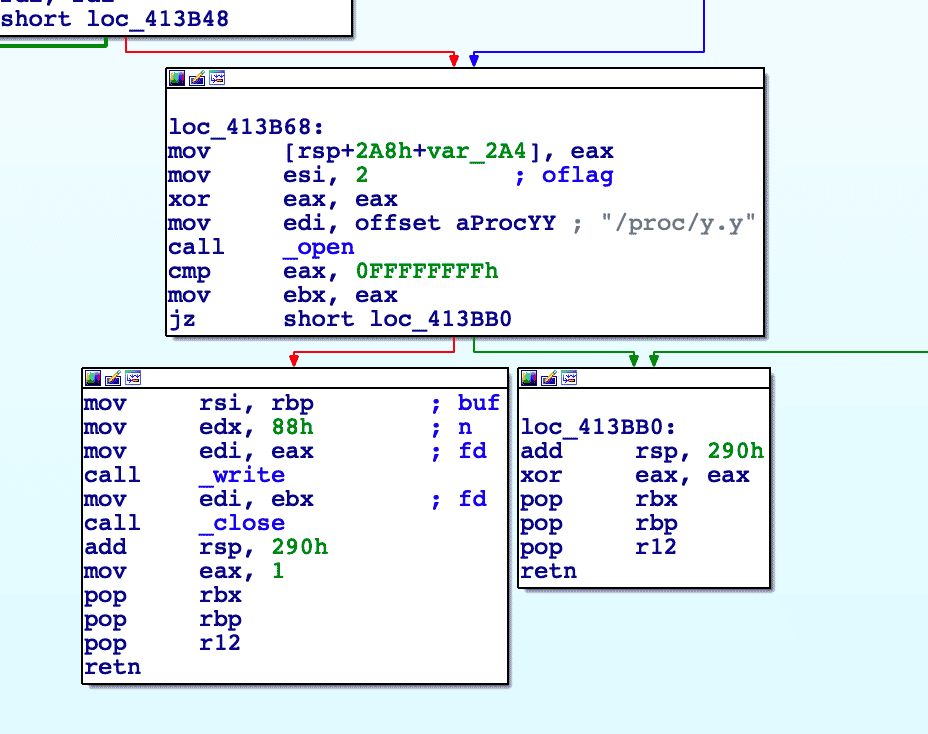Image resolution: width=928 pixels, height=734 pixels.
Task: Click the oflag comment
Action: pos(578,175)
